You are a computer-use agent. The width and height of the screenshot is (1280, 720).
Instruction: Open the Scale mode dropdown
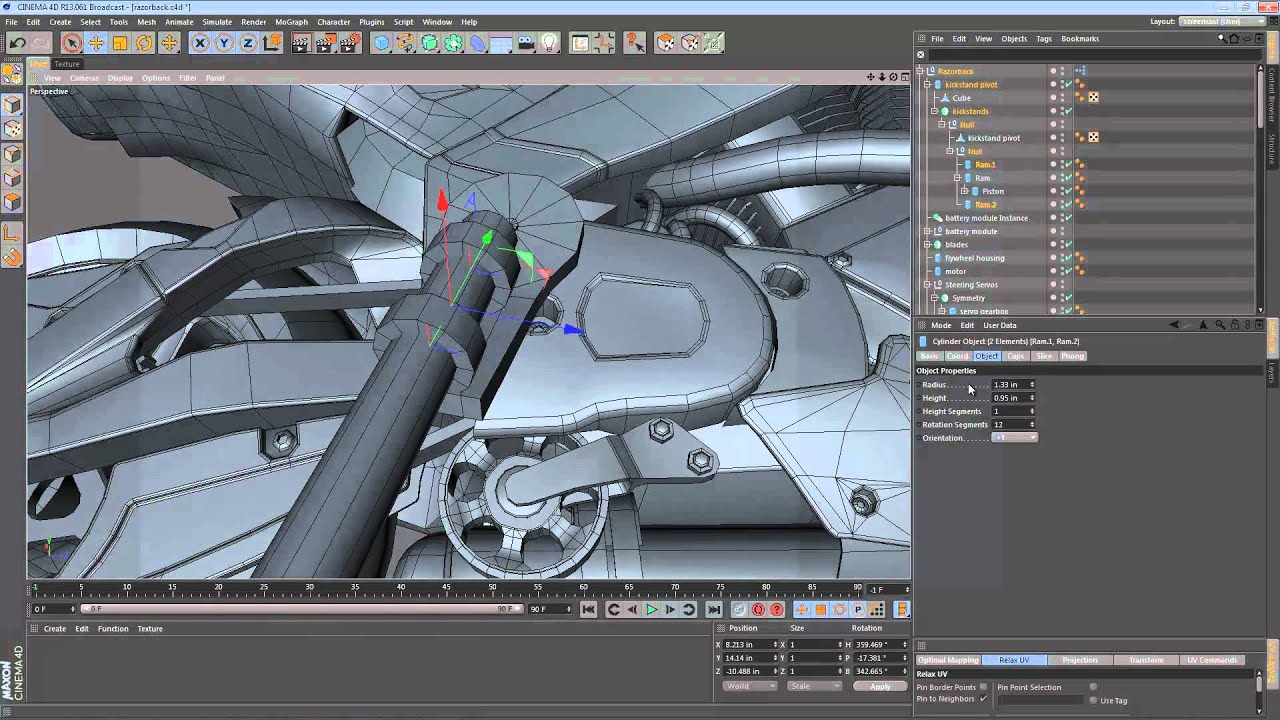click(814, 687)
